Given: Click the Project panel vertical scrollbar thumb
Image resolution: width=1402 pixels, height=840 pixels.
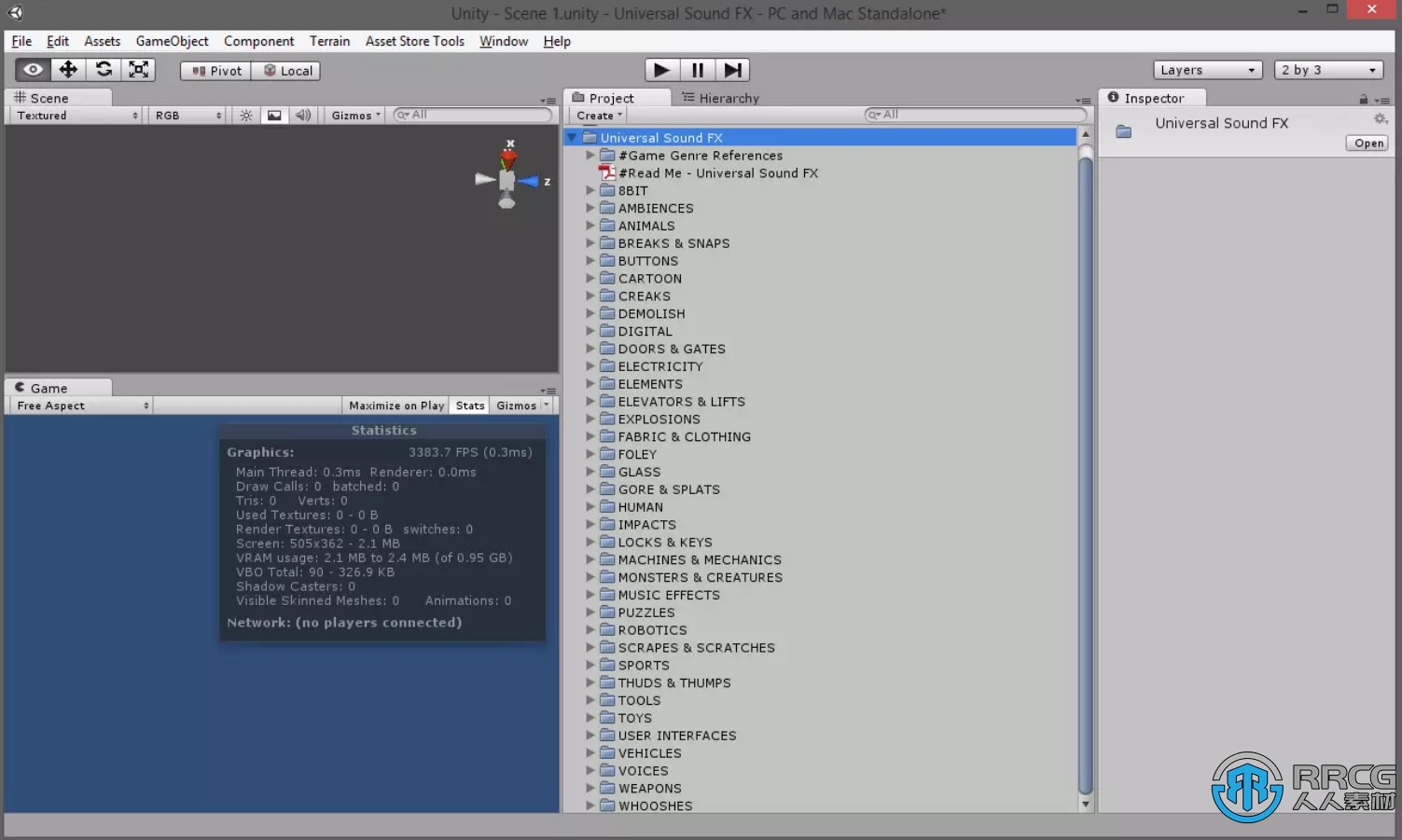Looking at the screenshot, I should pyautogui.click(x=1085, y=475).
